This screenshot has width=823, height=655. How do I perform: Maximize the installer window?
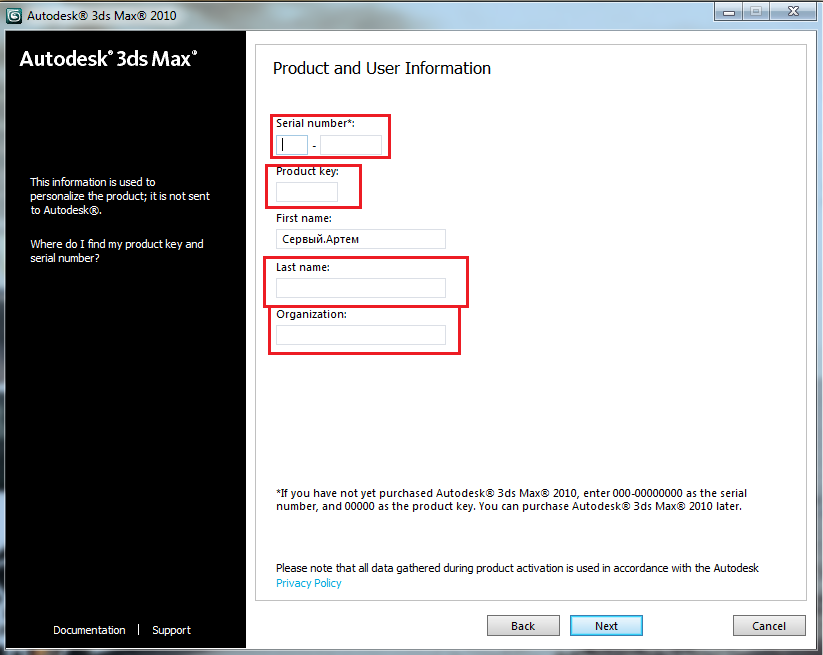tap(757, 12)
